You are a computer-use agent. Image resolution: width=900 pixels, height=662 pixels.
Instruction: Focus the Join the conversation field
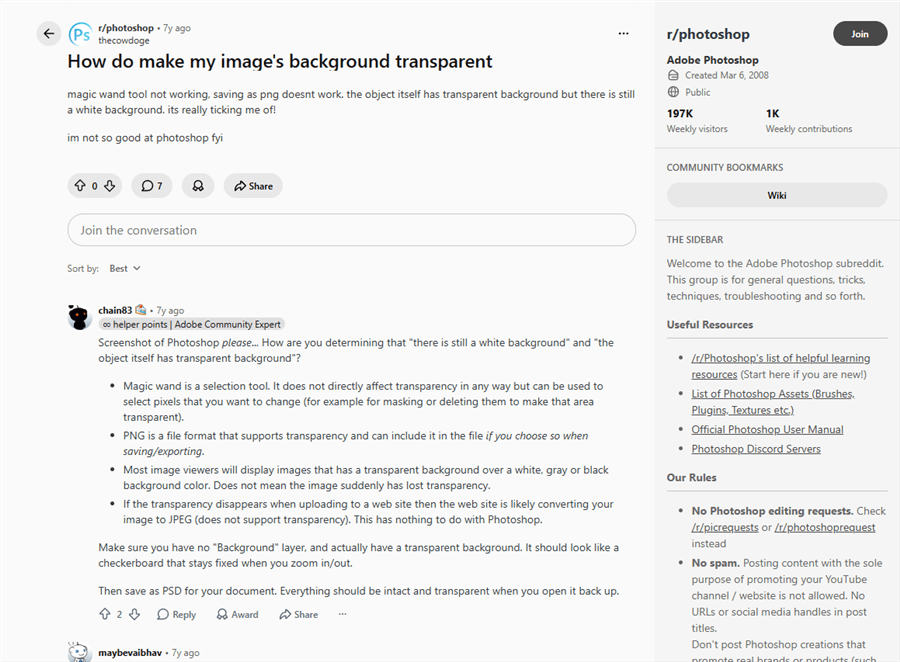pos(351,230)
